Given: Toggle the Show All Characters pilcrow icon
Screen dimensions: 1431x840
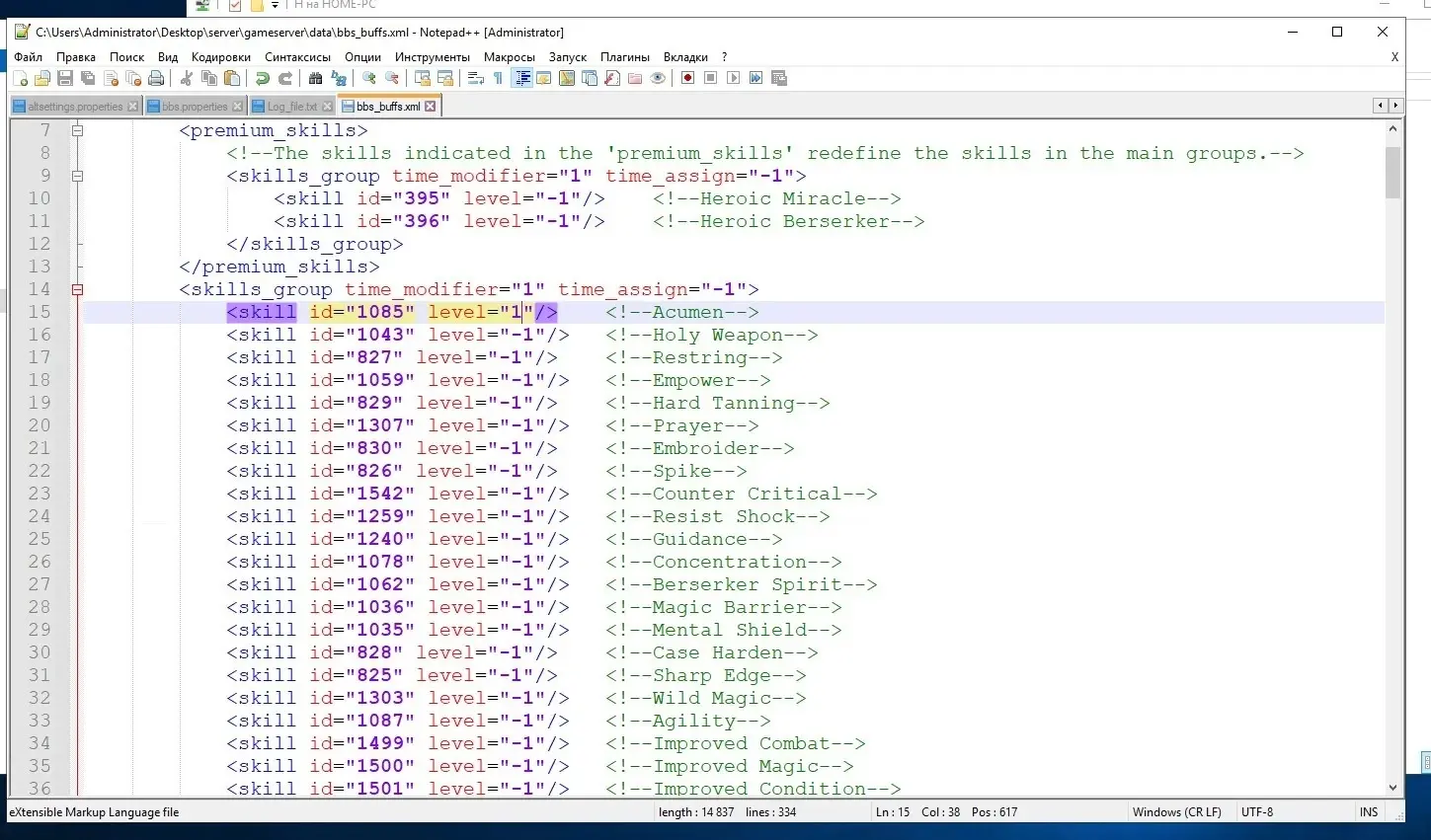Looking at the screenshot, I should [498, 79].
